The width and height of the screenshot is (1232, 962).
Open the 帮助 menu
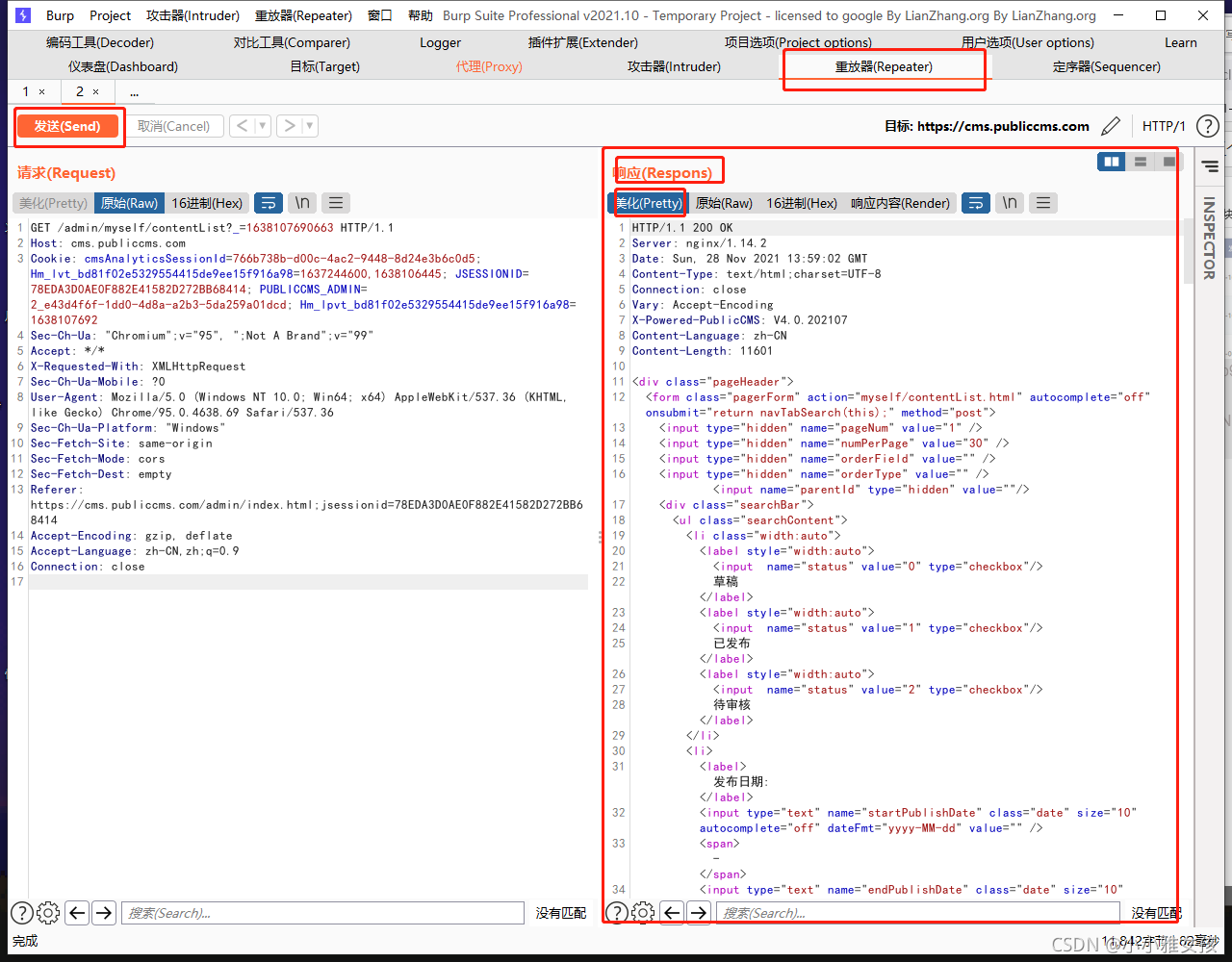click(x=420, y=15)
